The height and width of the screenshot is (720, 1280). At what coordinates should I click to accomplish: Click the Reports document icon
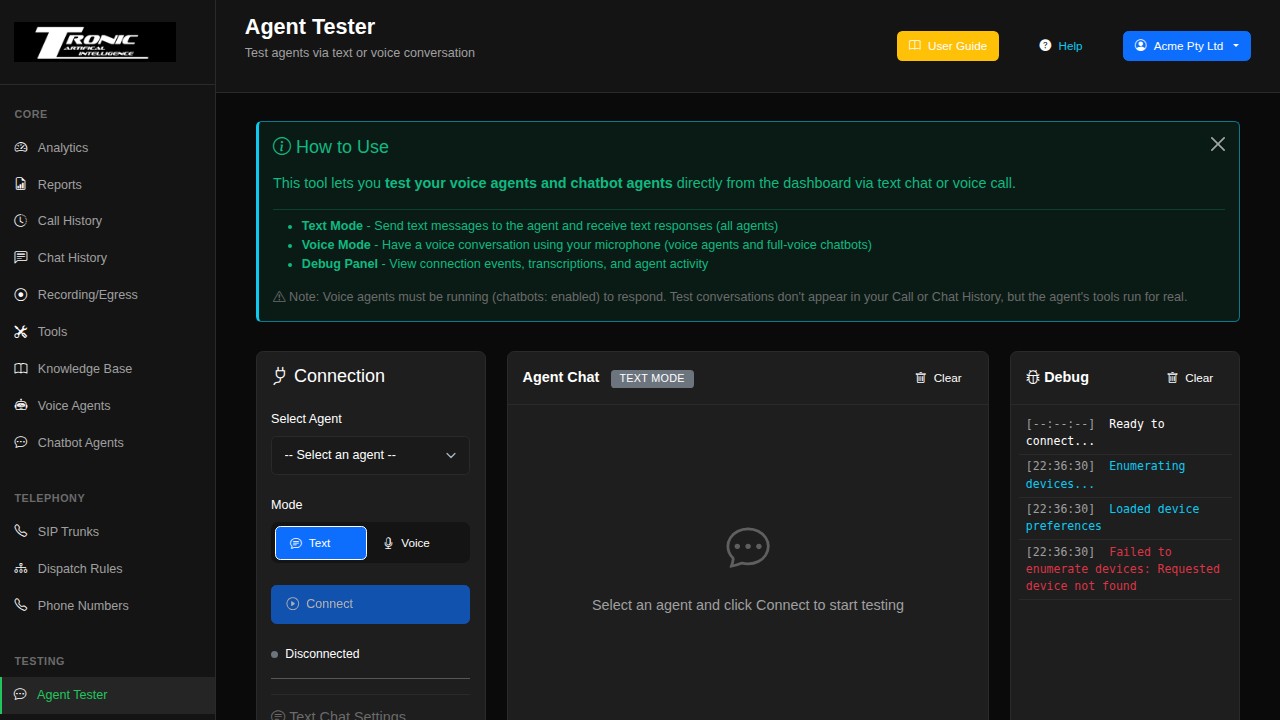pyautogui.click(x=21, y=184)
